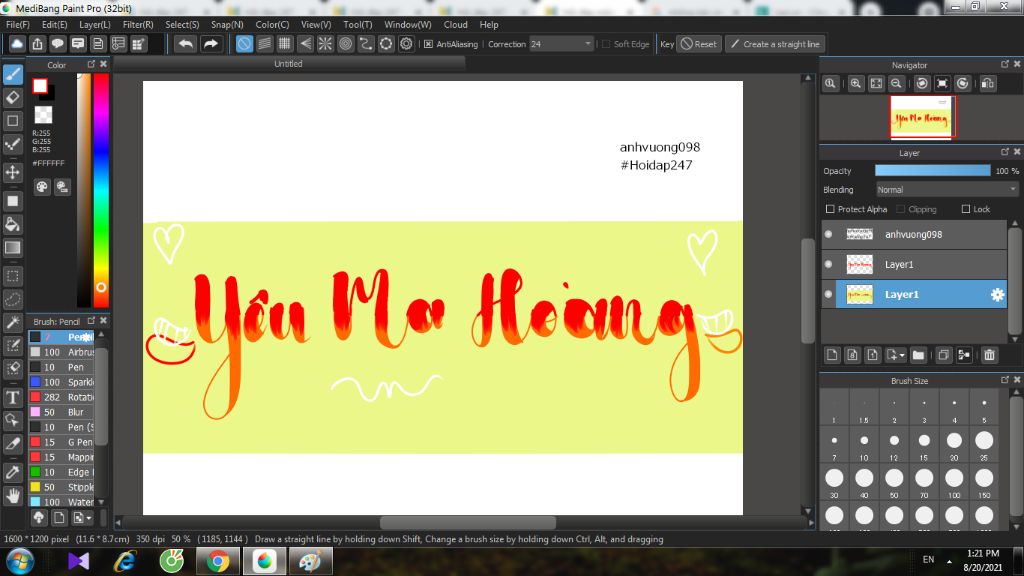
Task: Open the Filter menu
Action: click(138, 24)
